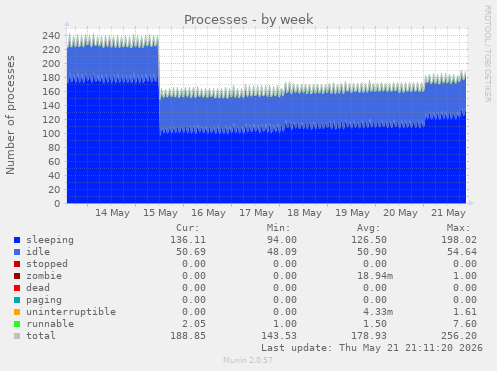The height and width of the screenshot is (371, 497).
Task: Click the 'Cur:' column header
Action: tap(188, 228)
